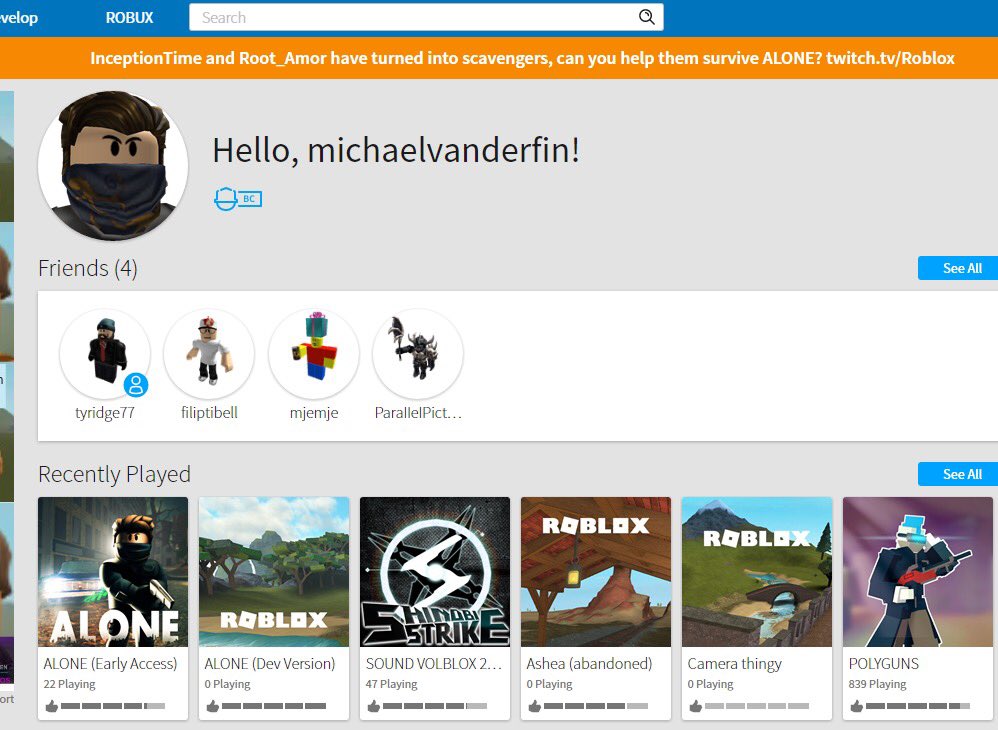
Task: Open the Camera thingy game thumbnail
Action: tap(757, 572)
